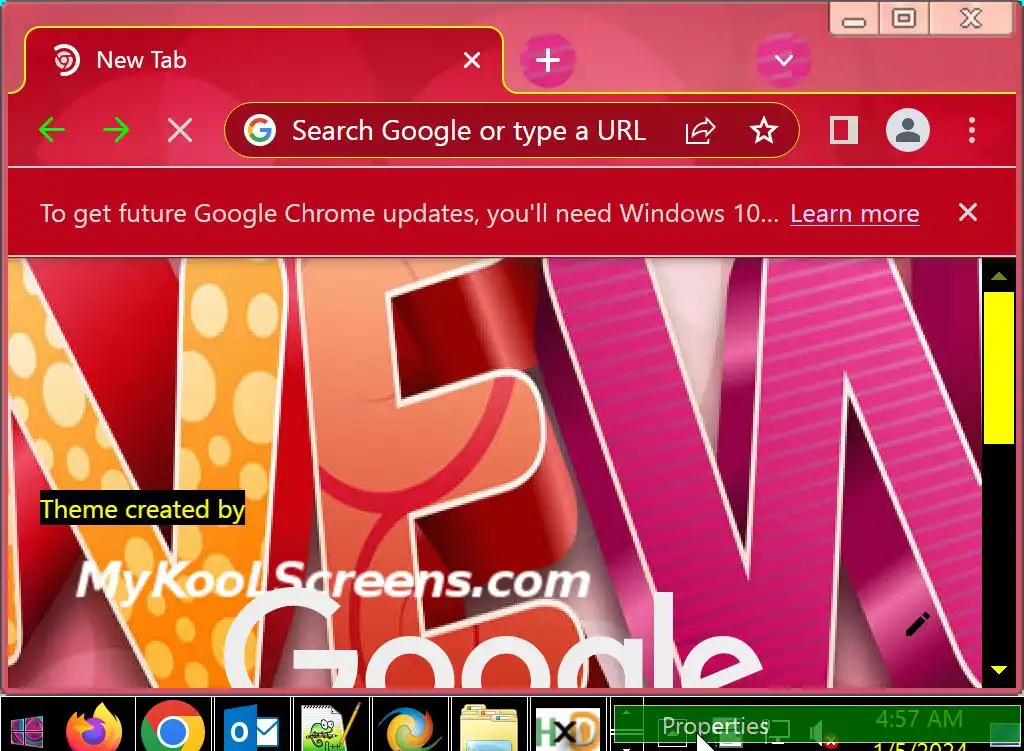Screen dimensions: 1024x751
Task: Open the MyKoolScreens.com theme link
Action: (333, 580)
